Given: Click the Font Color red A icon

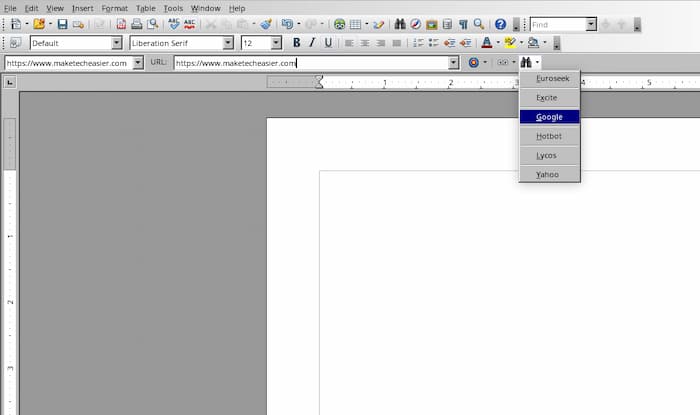Looking at the screenshot, I should pos(485,43).
